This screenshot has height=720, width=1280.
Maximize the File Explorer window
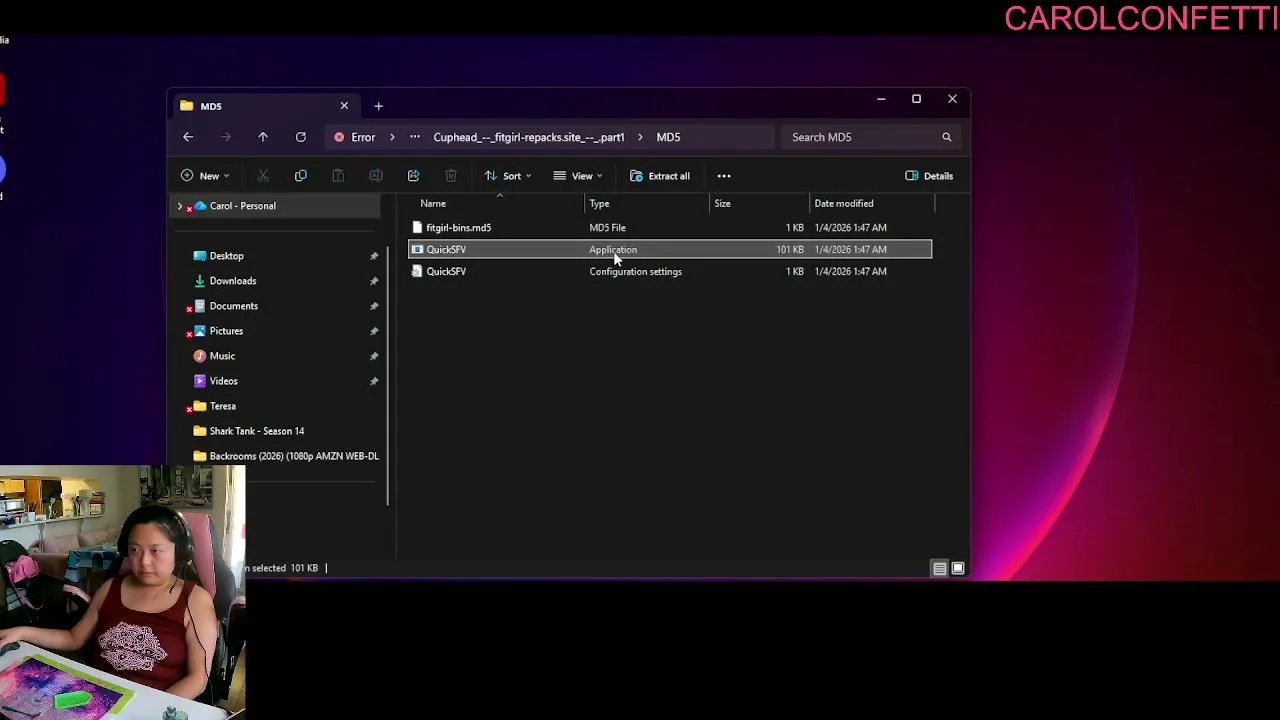click(916, 99)
